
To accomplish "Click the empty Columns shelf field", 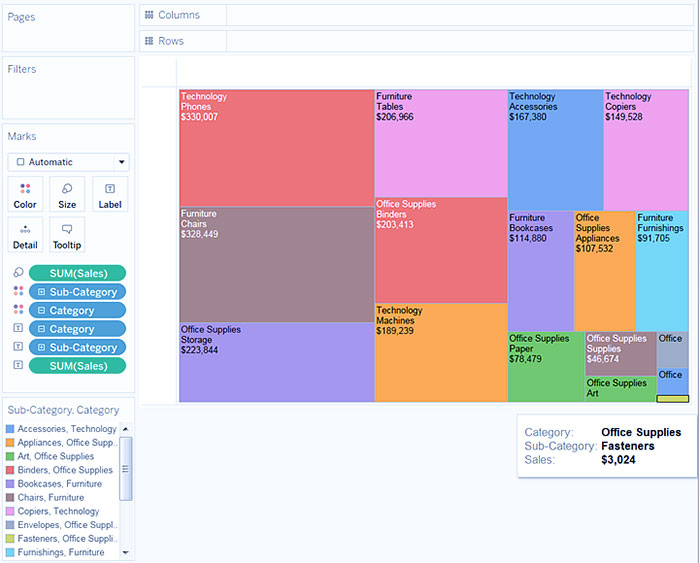I will (459, 15).
